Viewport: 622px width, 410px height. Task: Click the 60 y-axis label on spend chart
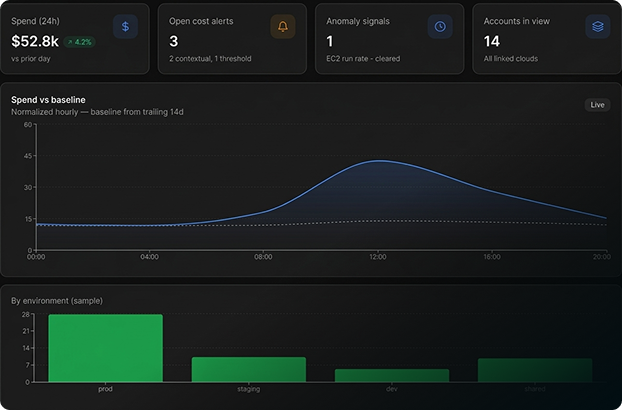27,125
